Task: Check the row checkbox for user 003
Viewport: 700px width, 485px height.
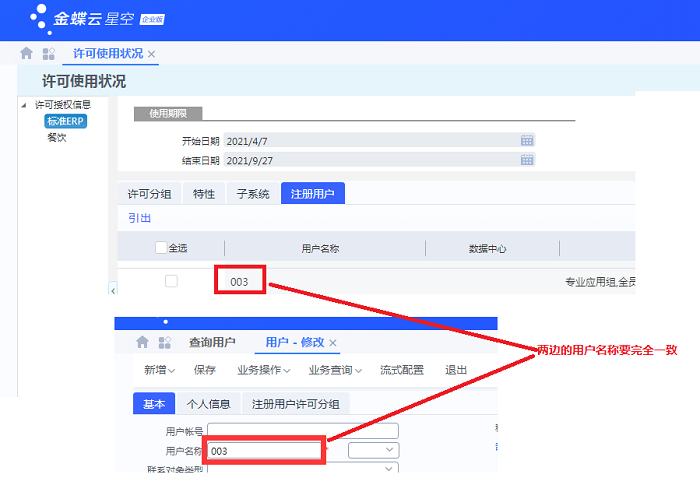Action: pyautogui.click(x=171, y=282)
